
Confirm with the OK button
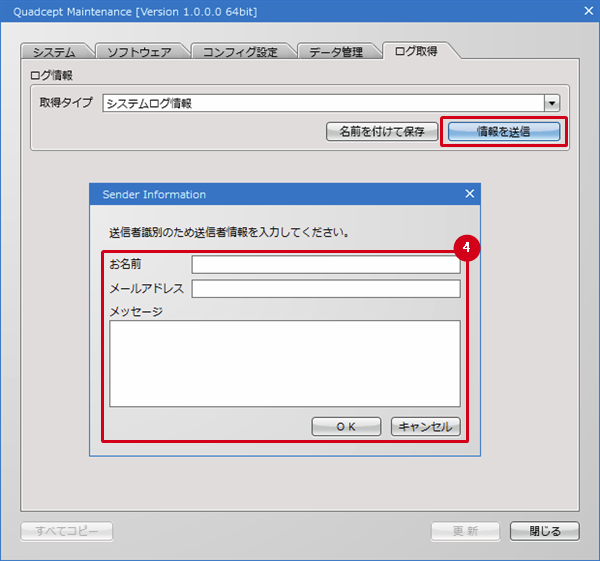(x=346, y=427)
